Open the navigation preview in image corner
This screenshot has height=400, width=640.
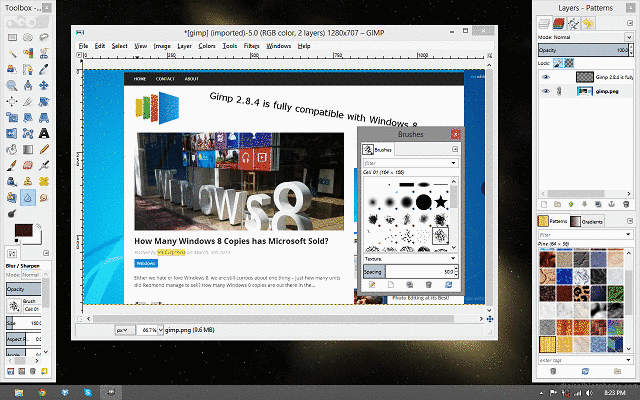(490, 319)
